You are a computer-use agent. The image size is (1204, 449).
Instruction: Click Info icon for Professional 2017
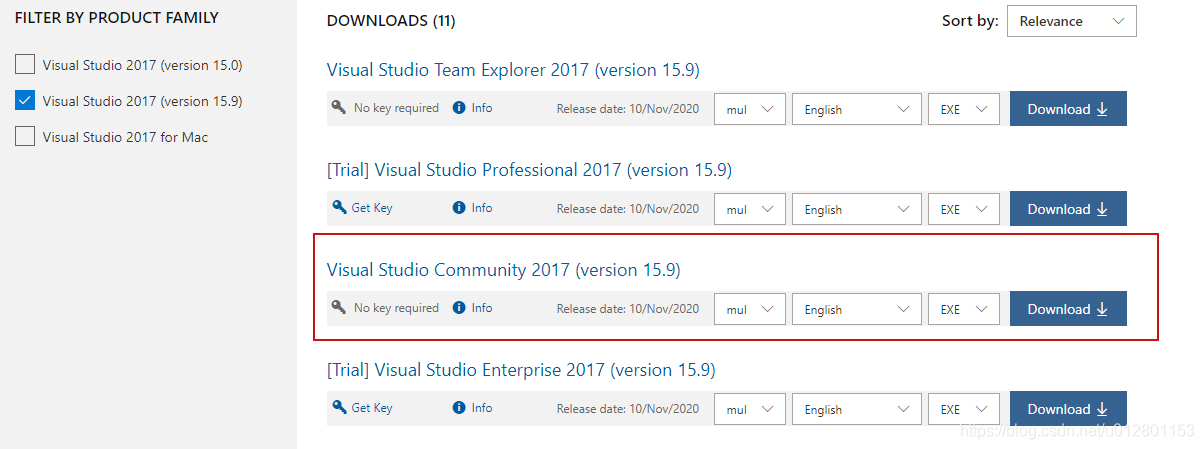click(x=459, y=208)
